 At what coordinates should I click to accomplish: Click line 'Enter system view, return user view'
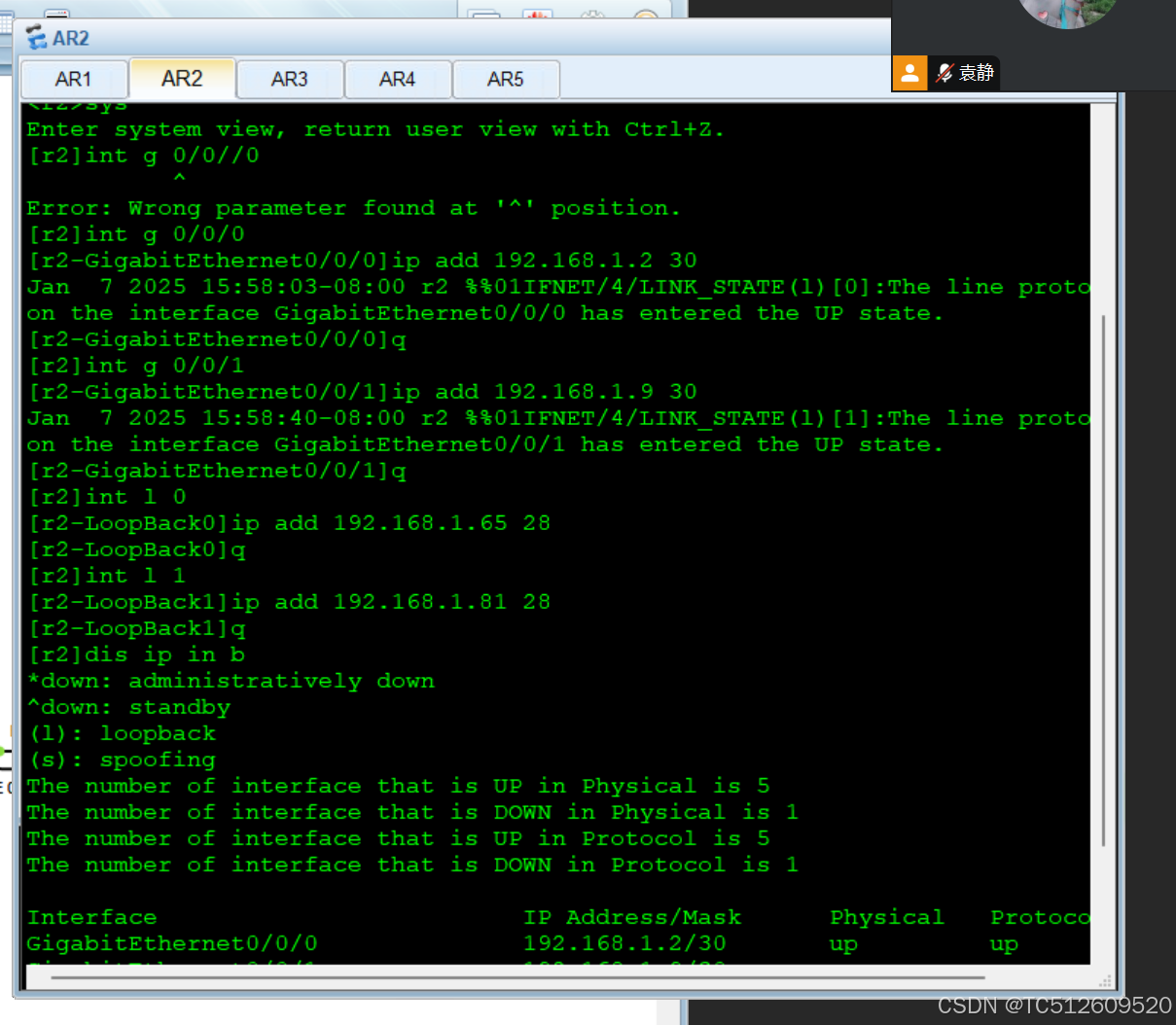coord(375,129)
